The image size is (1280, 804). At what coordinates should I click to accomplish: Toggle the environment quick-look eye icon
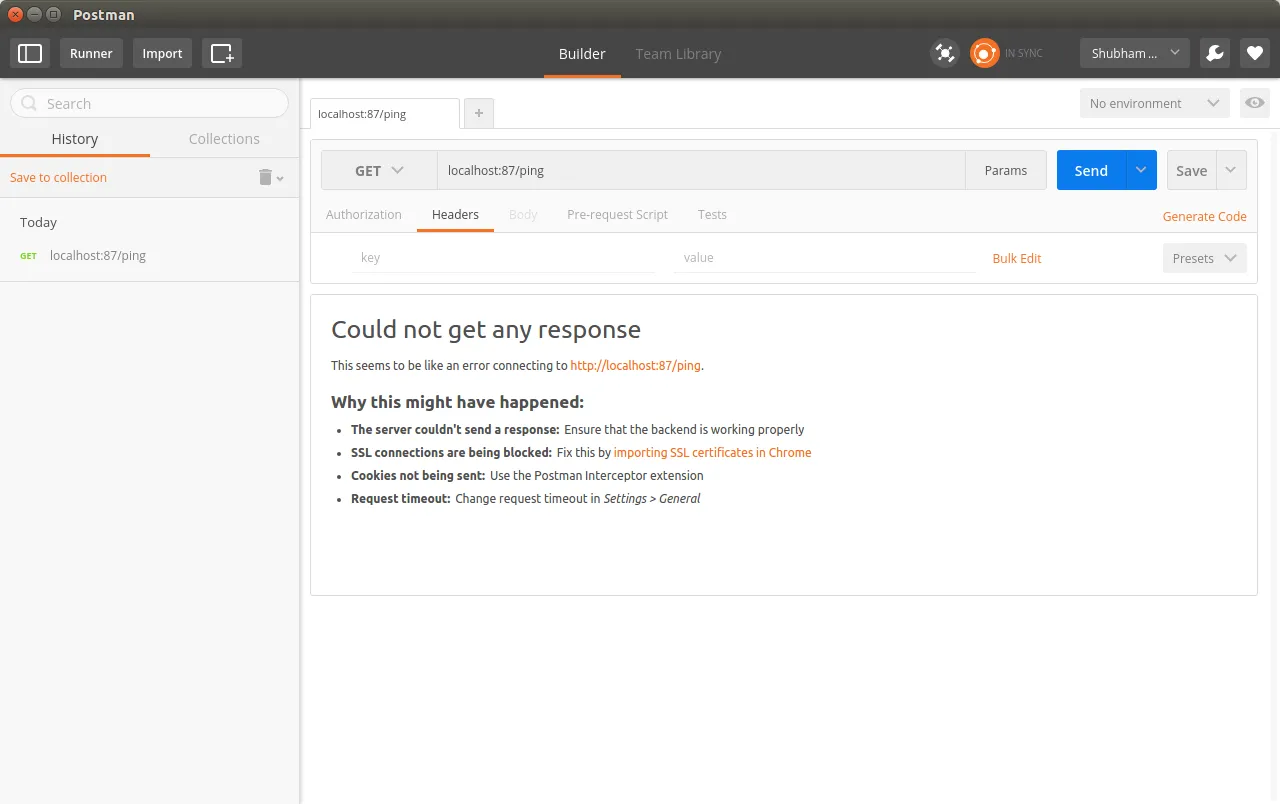pyautogui.click(x=1255, y=103)
